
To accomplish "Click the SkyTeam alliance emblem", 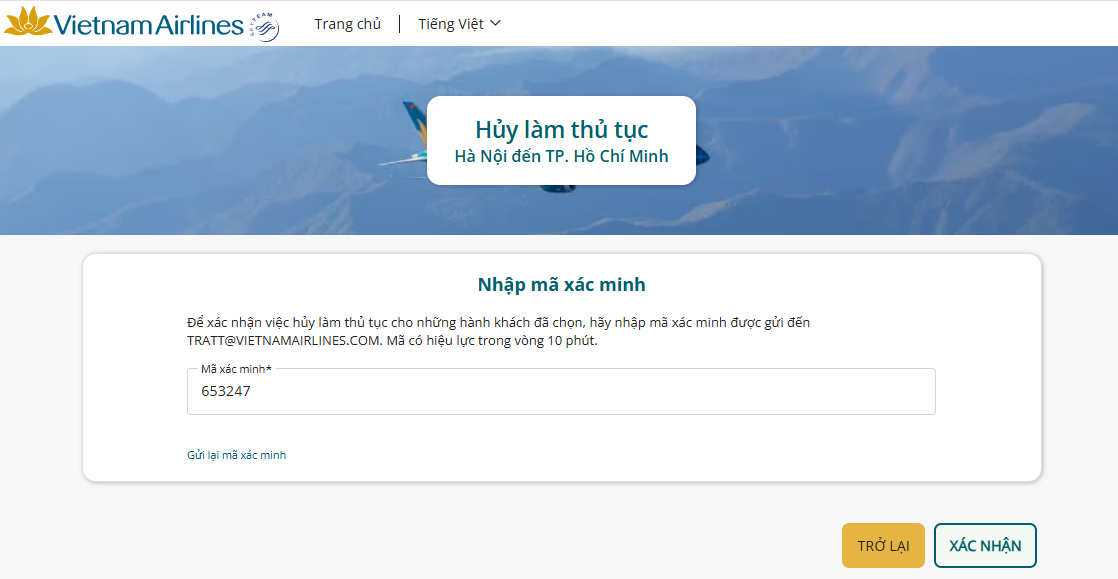I will [264, 26].
